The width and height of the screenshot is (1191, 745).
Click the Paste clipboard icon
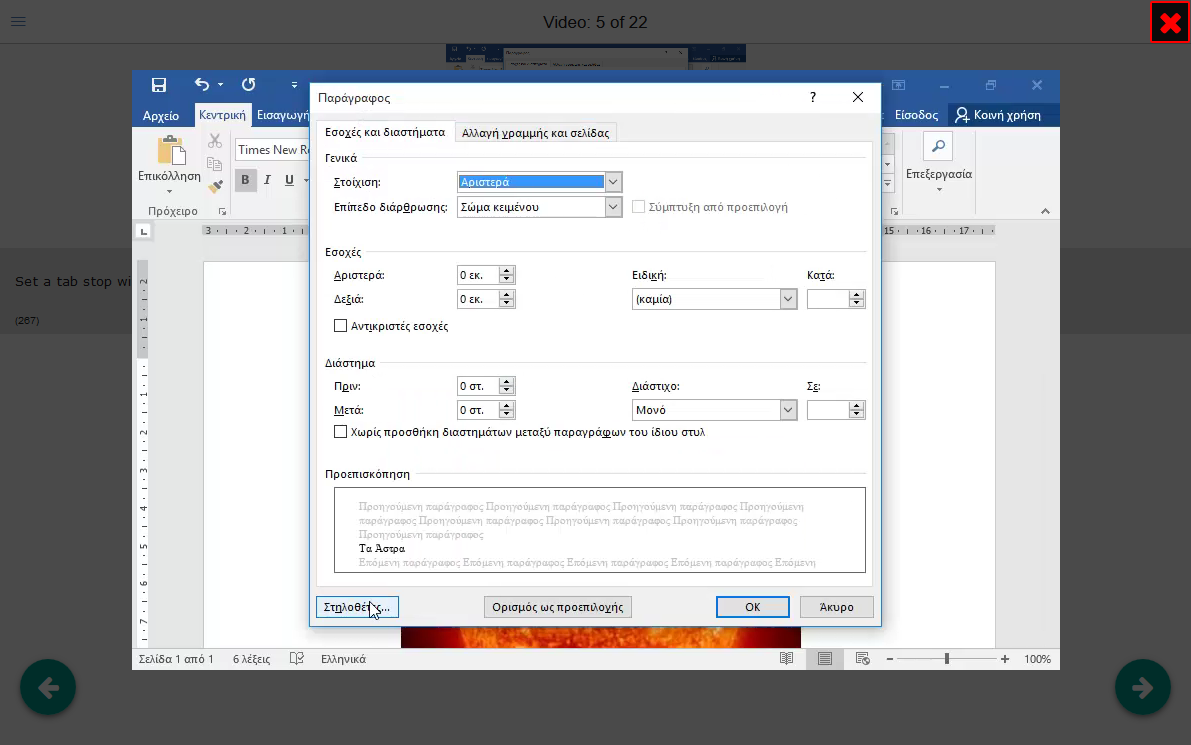(x=171, y=153)
